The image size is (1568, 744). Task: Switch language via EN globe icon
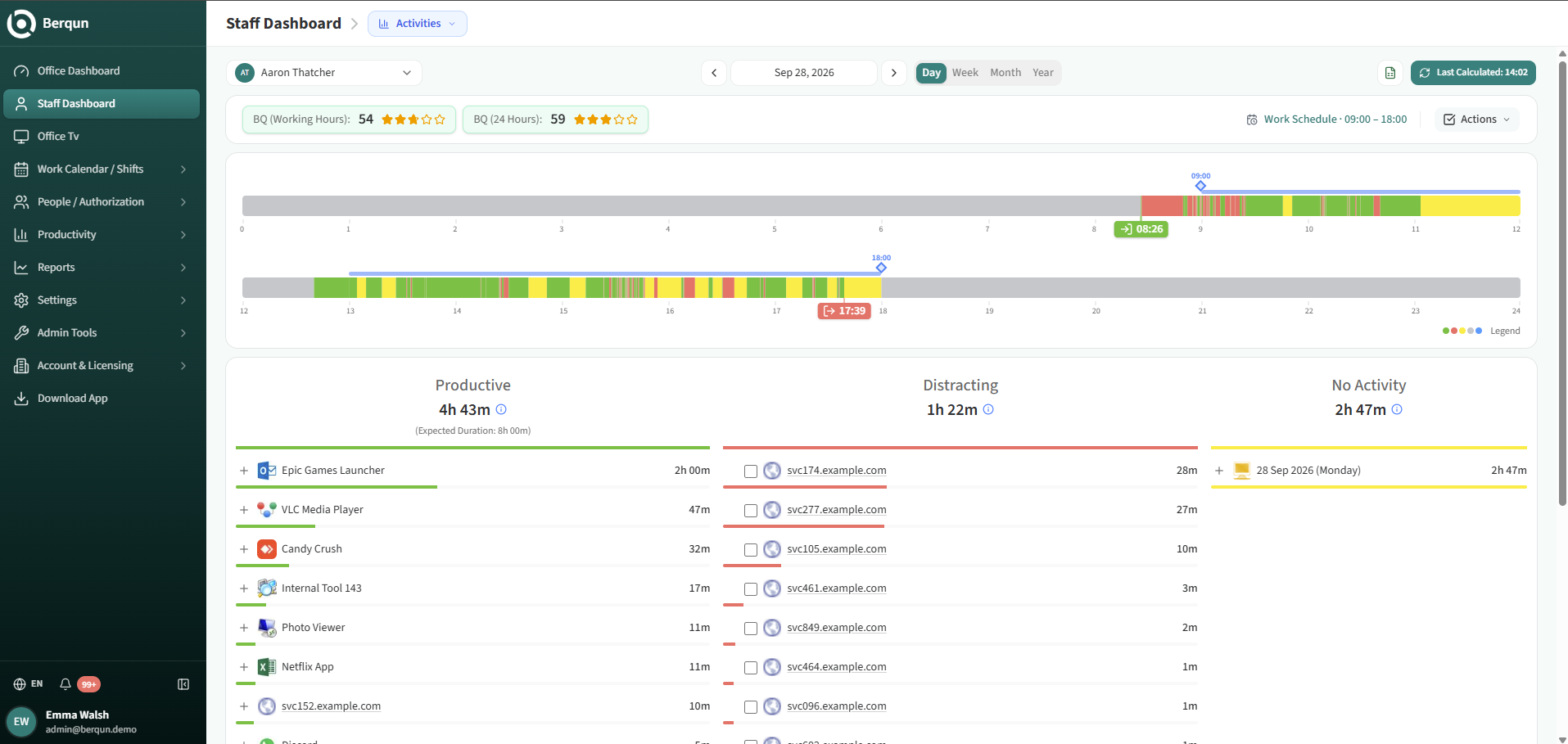point(28,684)
